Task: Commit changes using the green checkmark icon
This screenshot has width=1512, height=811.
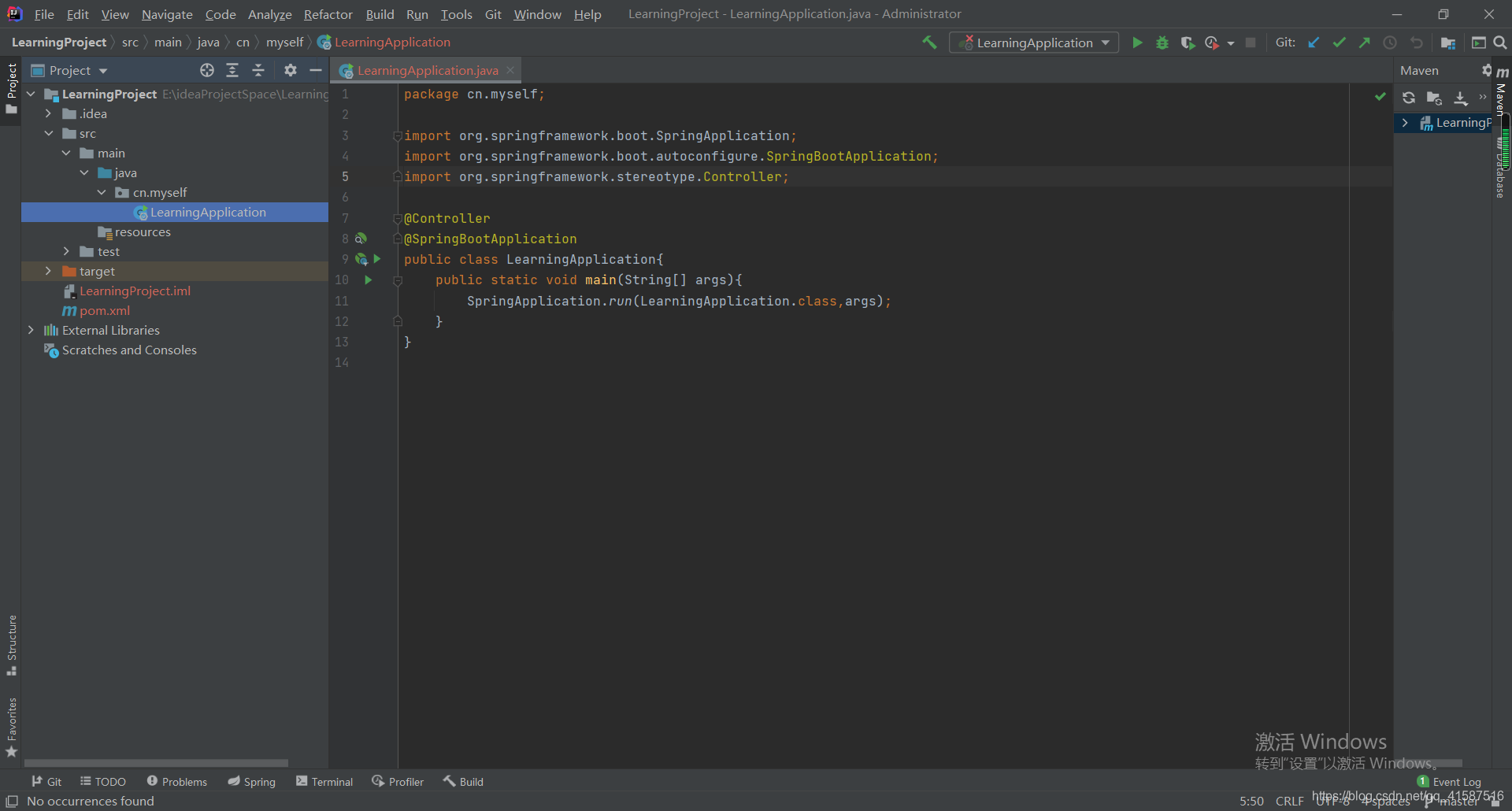Action: pos(1339,42)
